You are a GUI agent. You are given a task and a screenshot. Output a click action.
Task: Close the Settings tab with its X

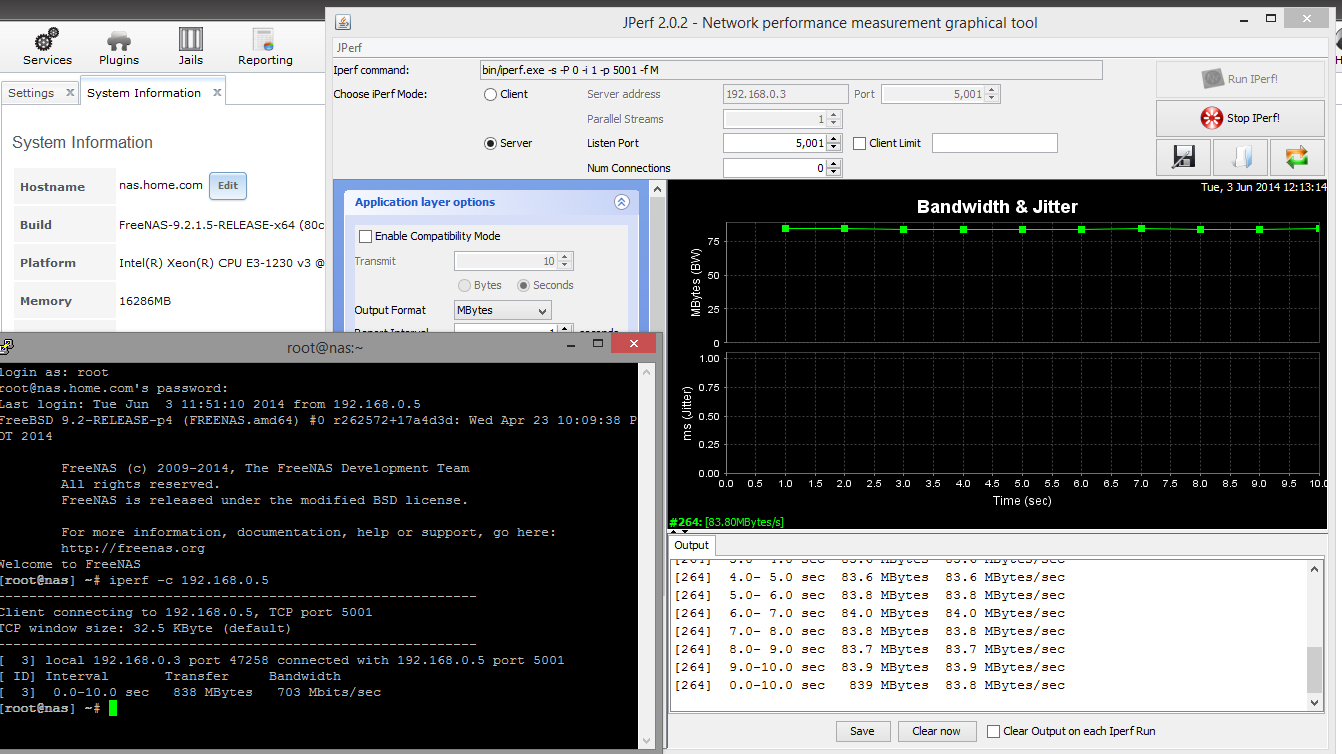pyautogui.click(x=70, y=92)
